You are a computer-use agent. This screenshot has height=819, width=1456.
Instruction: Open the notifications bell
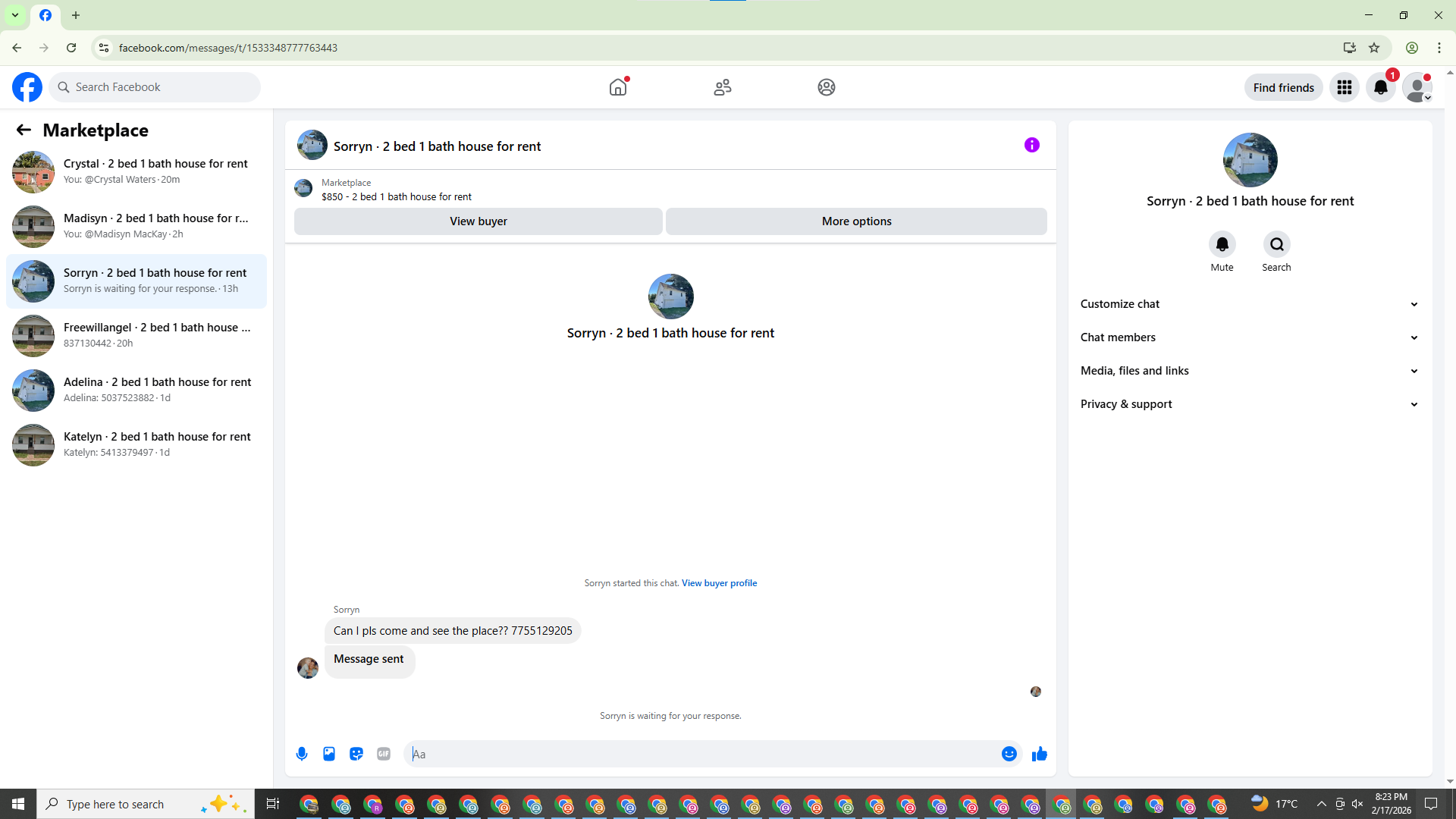coord(1381,87)
